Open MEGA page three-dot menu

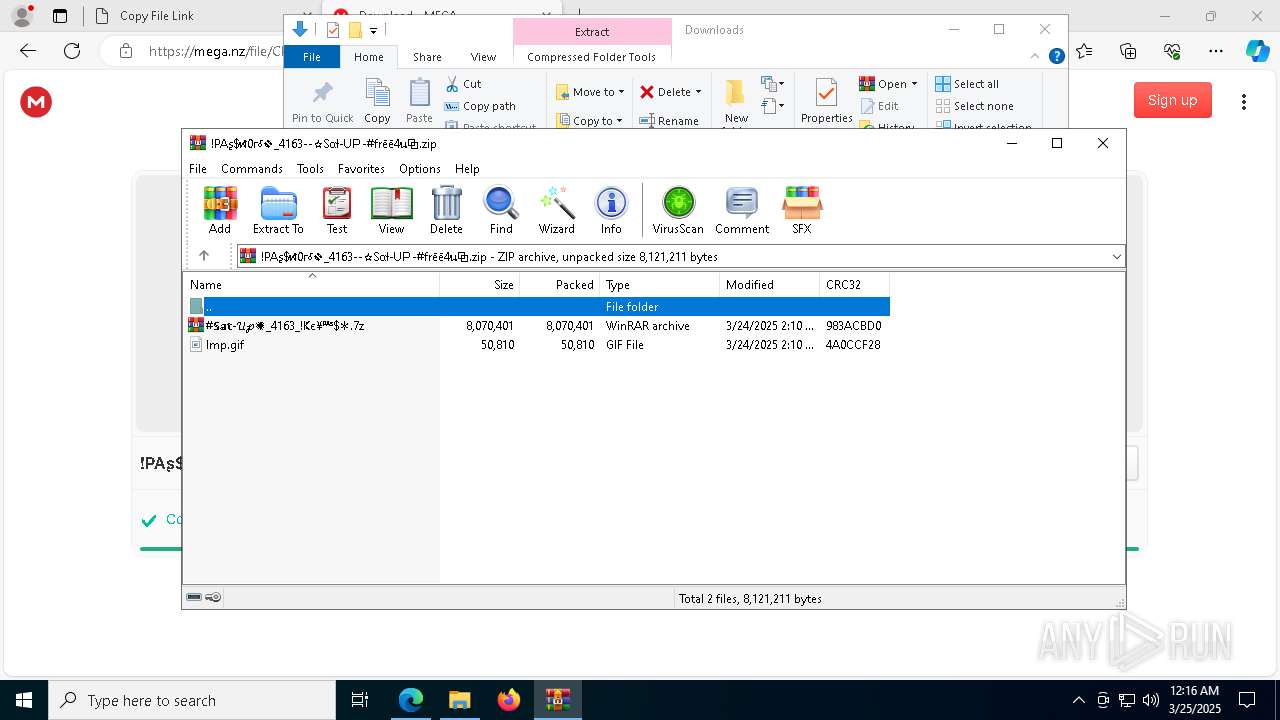coord(1244,101)
